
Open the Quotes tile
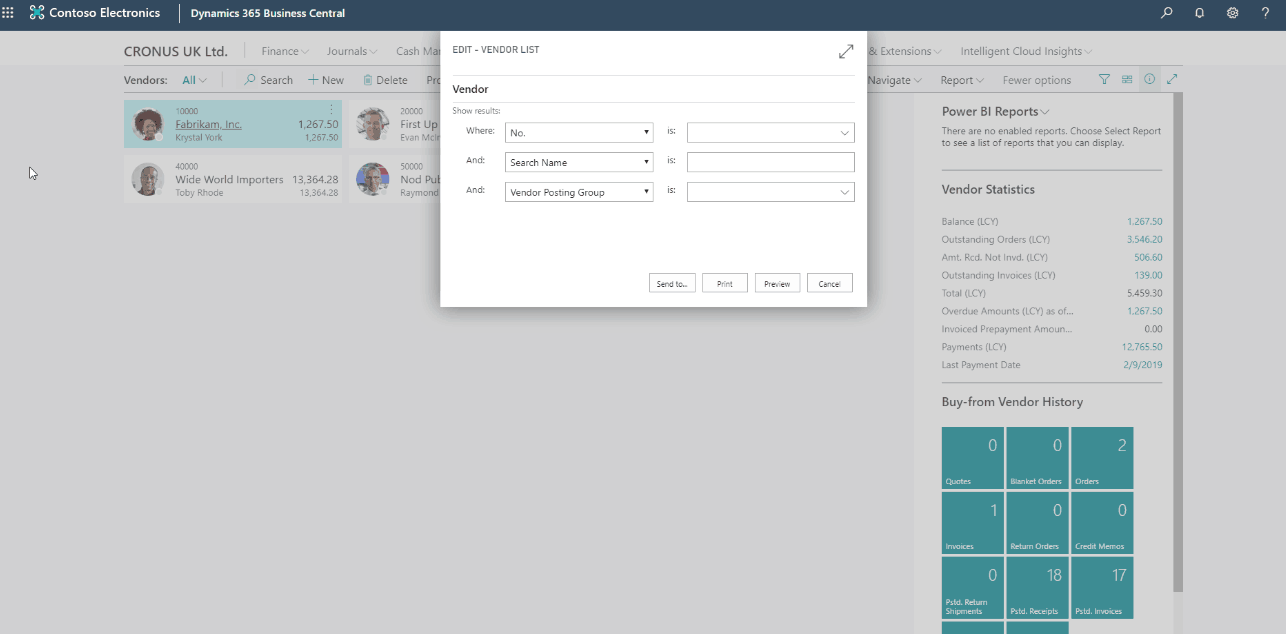tap(973, 458)
